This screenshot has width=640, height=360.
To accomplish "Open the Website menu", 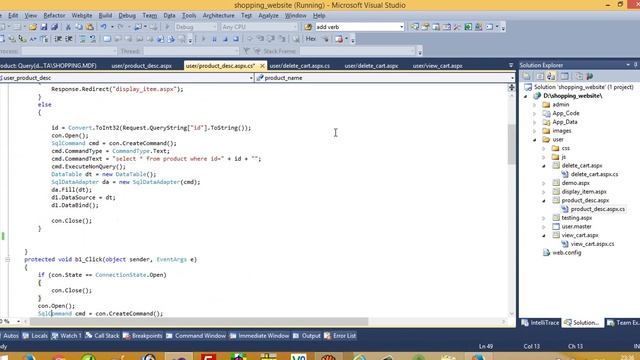I will coord(82,16).
